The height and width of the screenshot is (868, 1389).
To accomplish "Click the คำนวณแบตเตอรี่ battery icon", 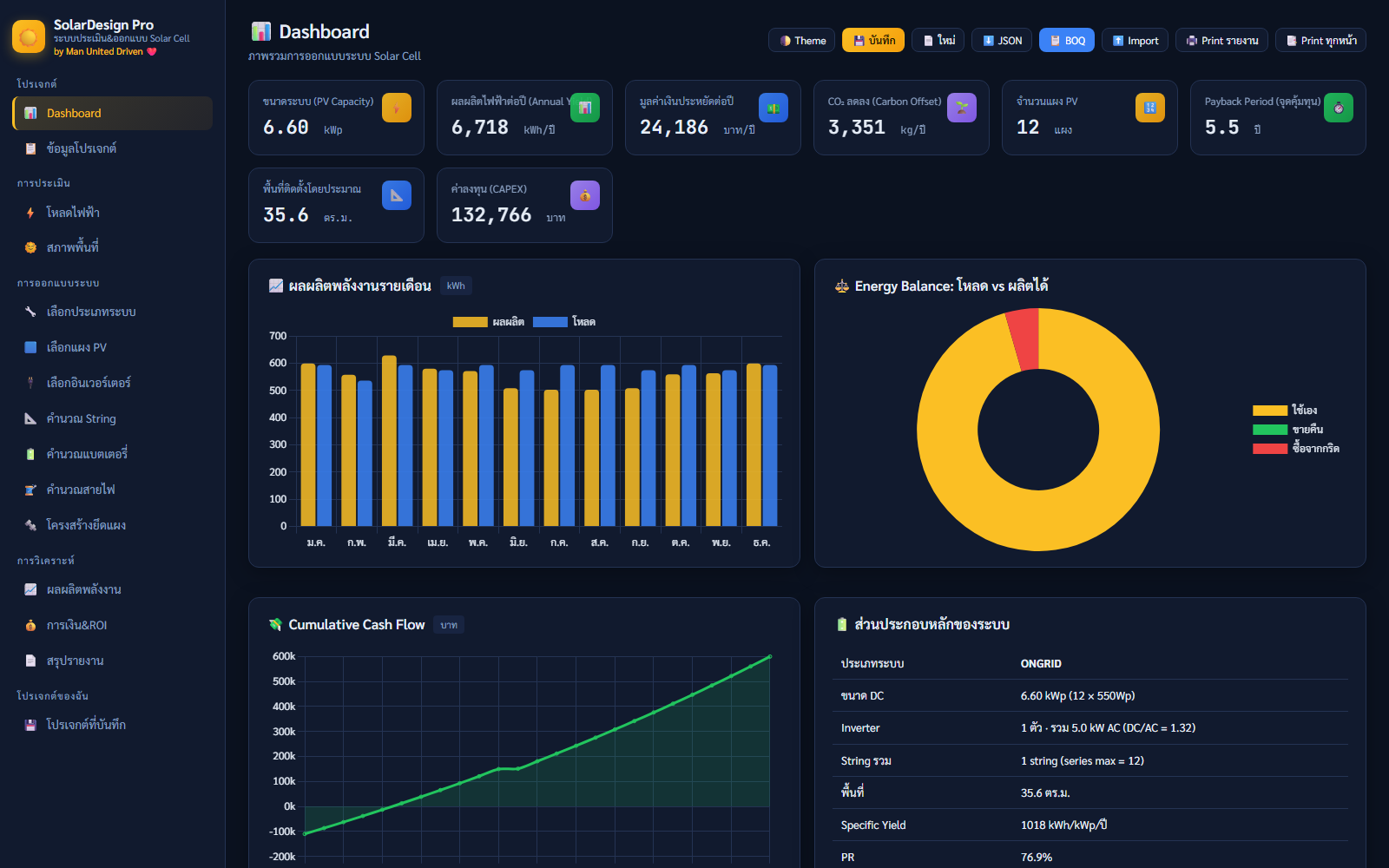I will [30, 454].
